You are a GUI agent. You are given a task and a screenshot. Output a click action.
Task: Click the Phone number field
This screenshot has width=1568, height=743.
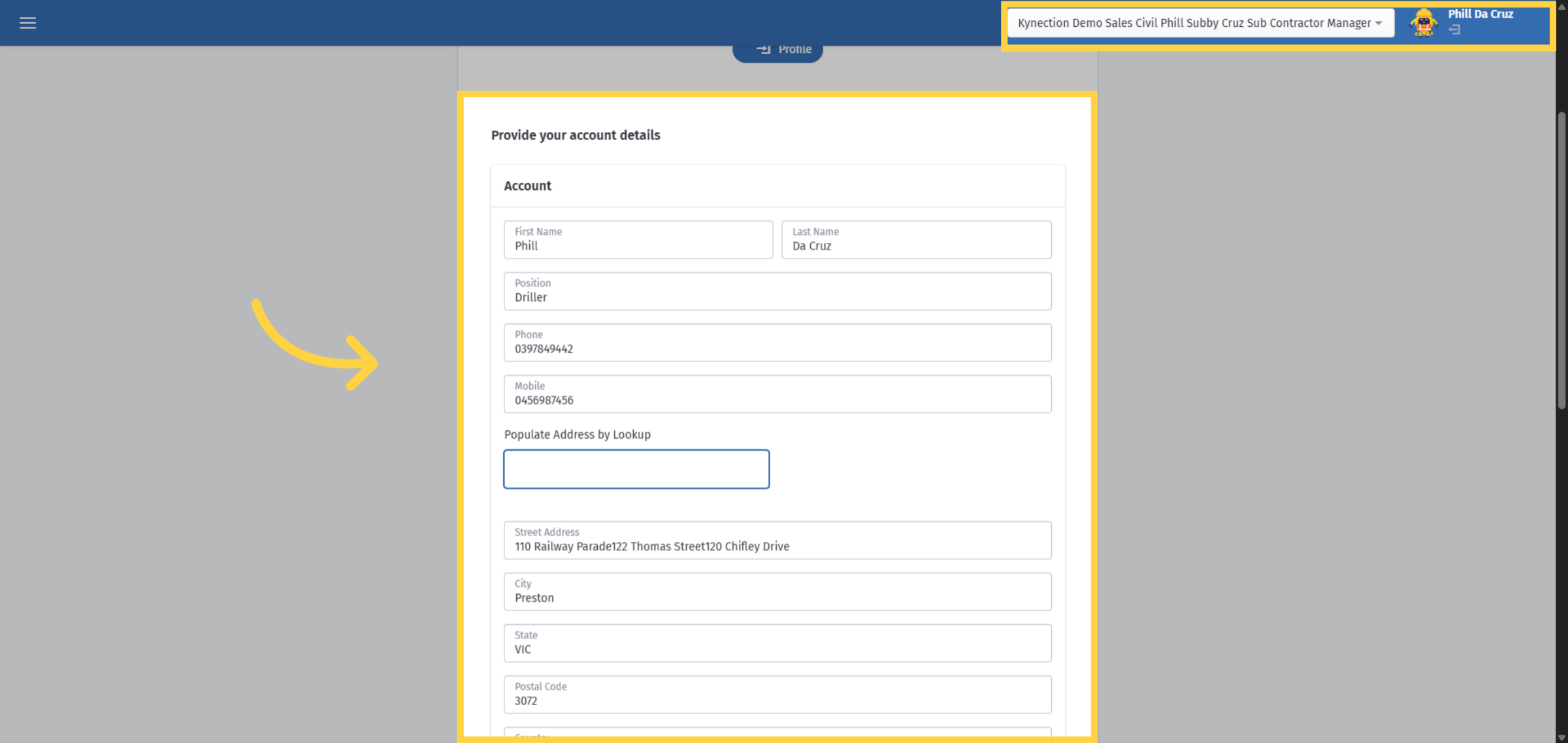click(x=777, y=343)
